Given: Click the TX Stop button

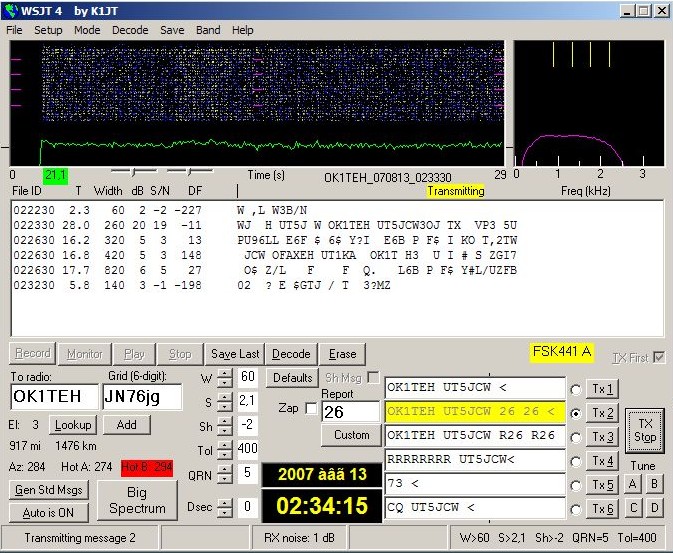Looking at the screenshot, I should [645, 431].
